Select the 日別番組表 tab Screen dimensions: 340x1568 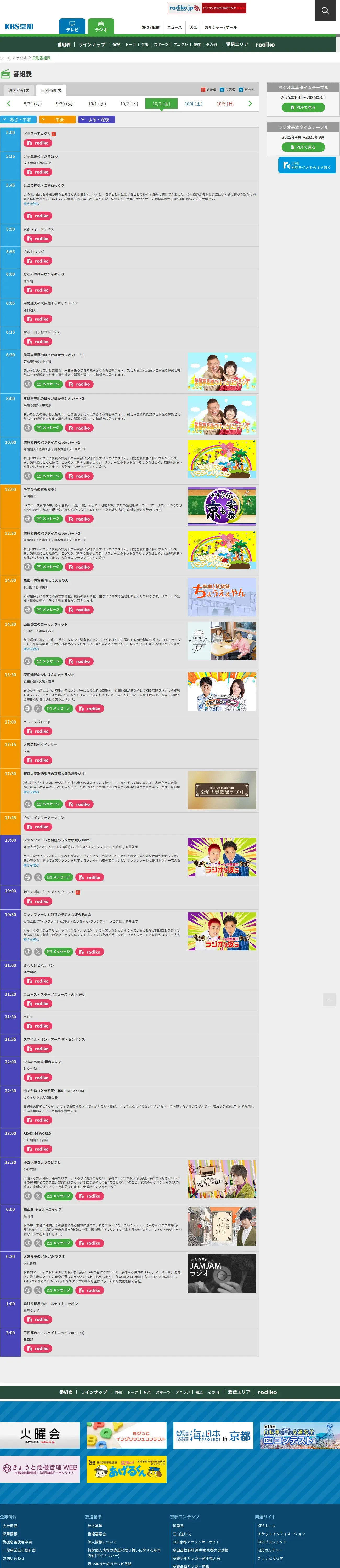51,90
